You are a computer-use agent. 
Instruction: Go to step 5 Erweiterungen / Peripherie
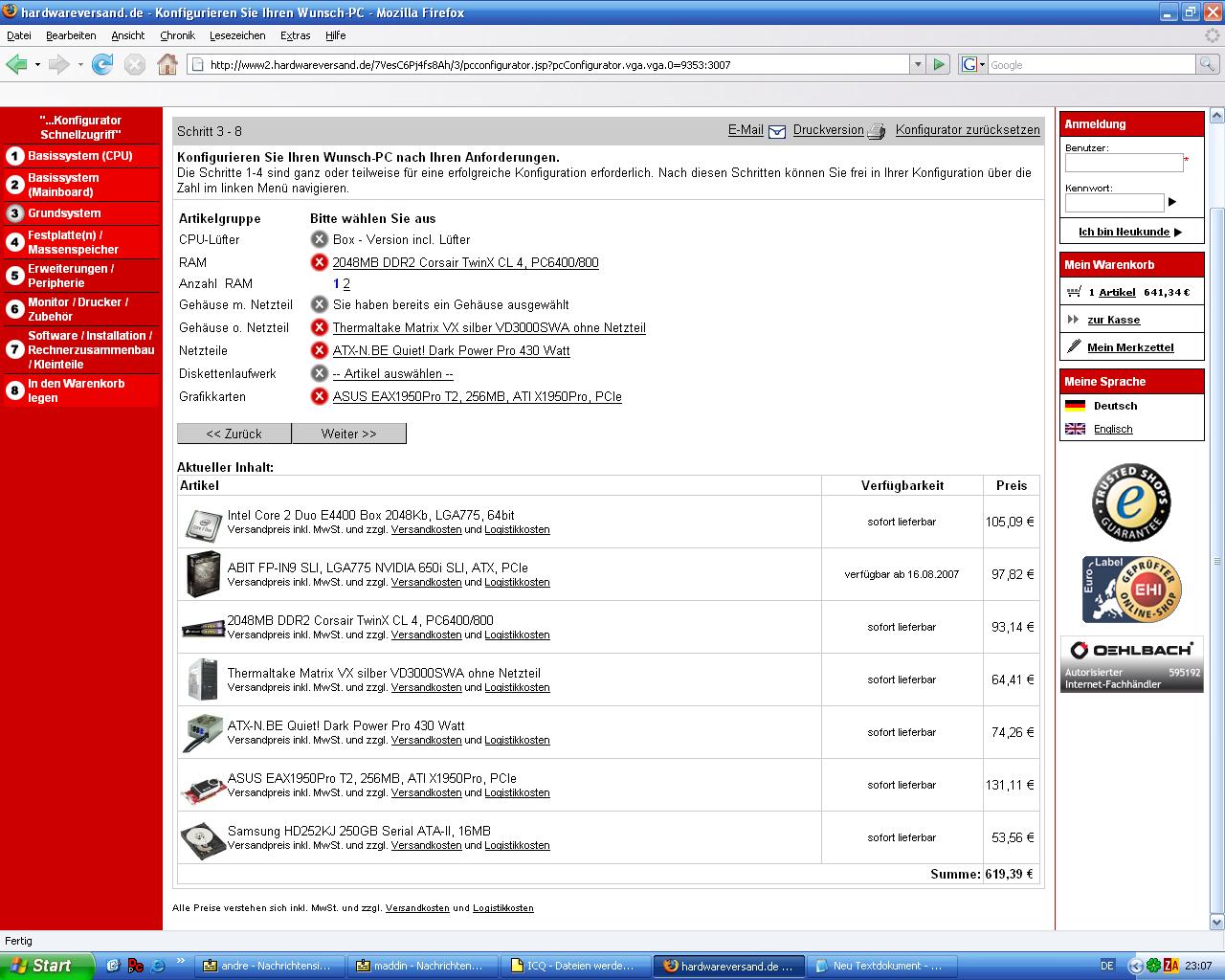[x=81, y=276]
